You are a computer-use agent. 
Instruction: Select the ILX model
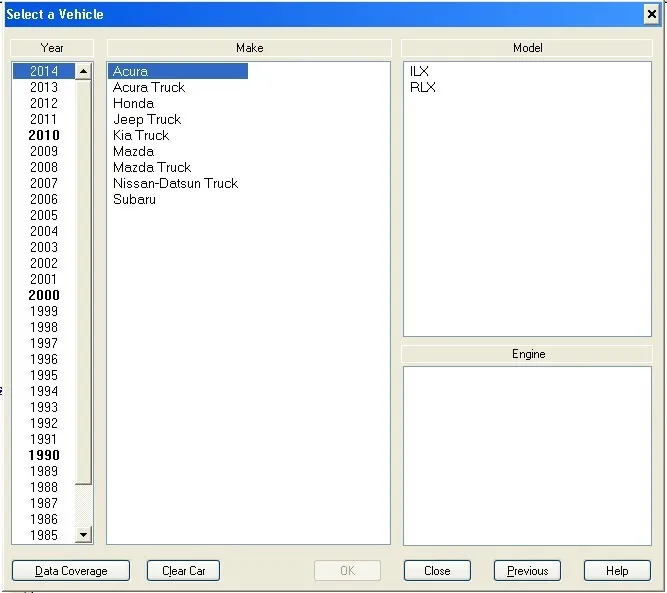click(419, 71)
